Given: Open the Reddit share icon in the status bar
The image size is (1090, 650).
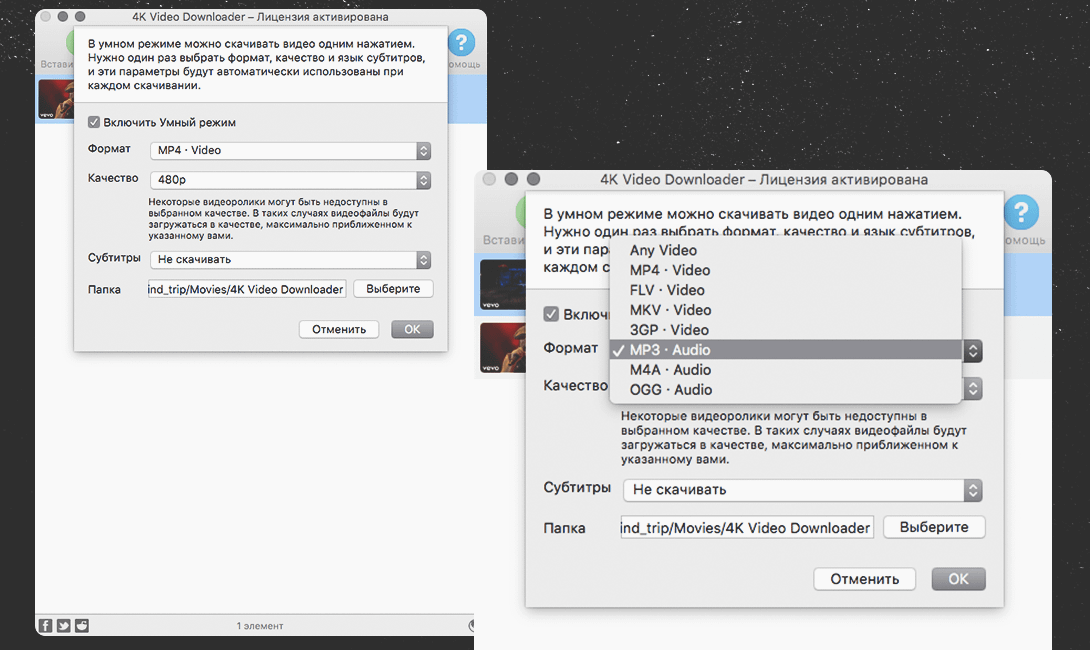Looking at the screenshot, I should tap(81, 626).
